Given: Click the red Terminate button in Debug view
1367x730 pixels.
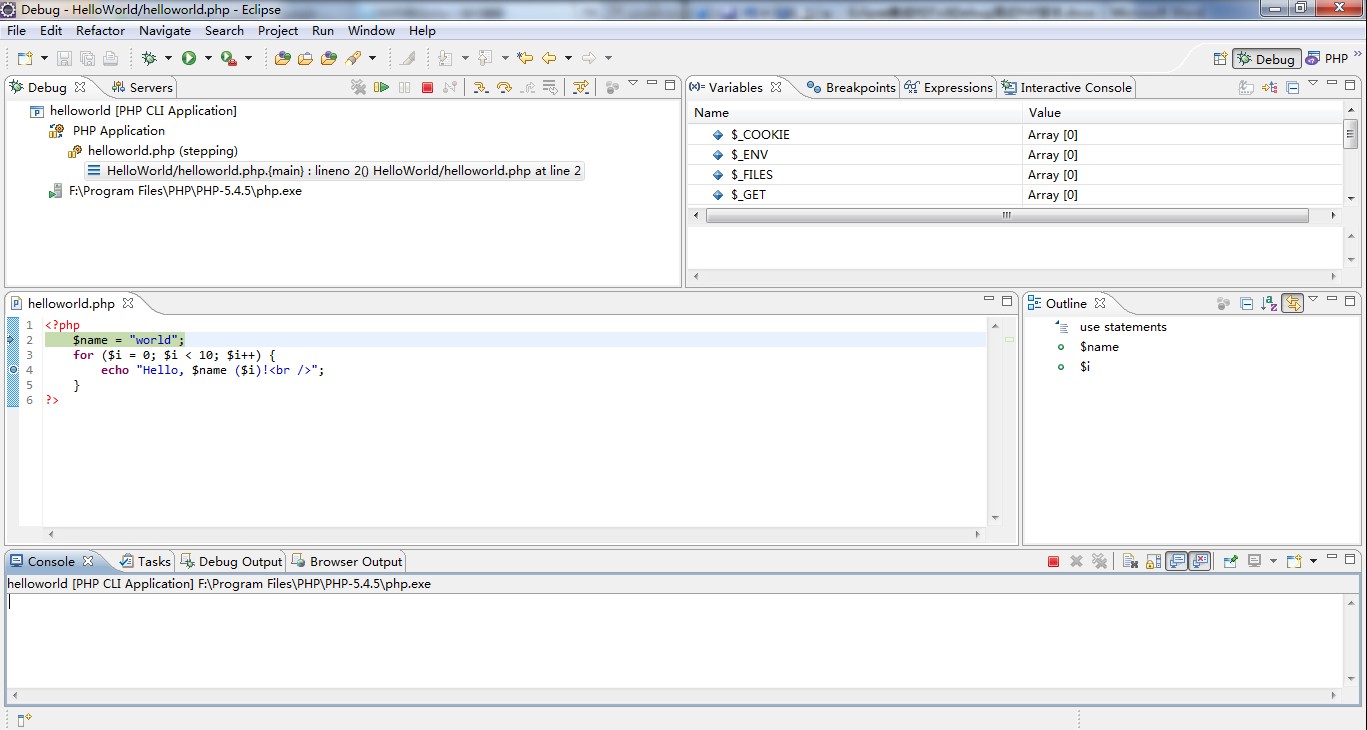Looking at the screenshot, I should click(x=427, y=88).
